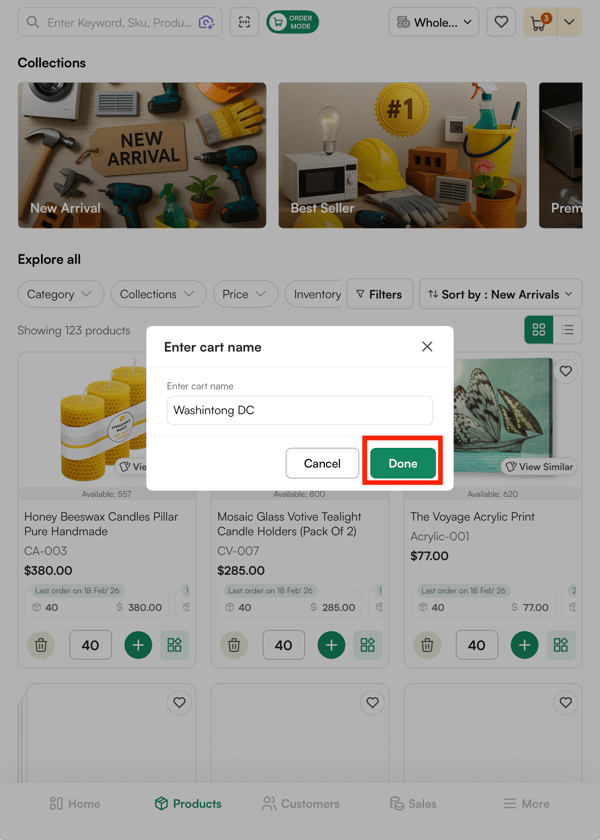The width and height of the screenshot is (600, 840).
Task: Switch to list view layout
Action: point(568,330)
